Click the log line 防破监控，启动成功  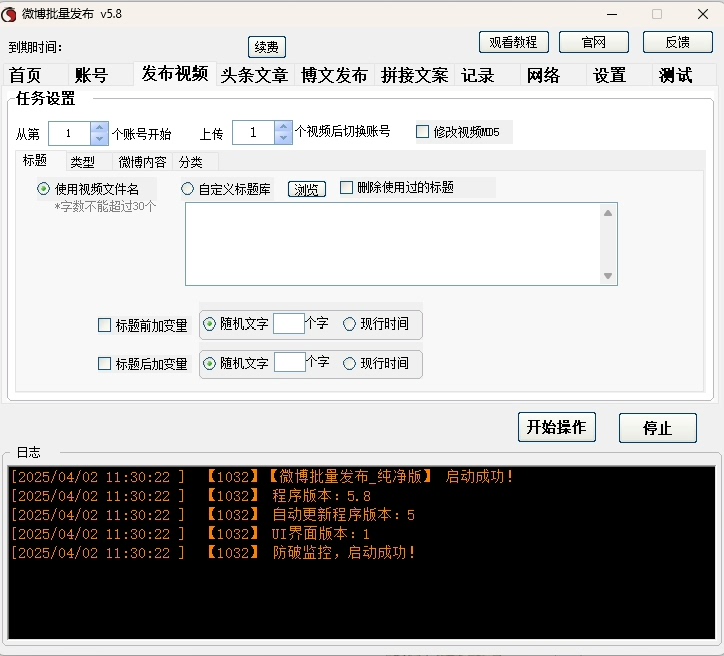pyautogui.click(x=213, y=553)
